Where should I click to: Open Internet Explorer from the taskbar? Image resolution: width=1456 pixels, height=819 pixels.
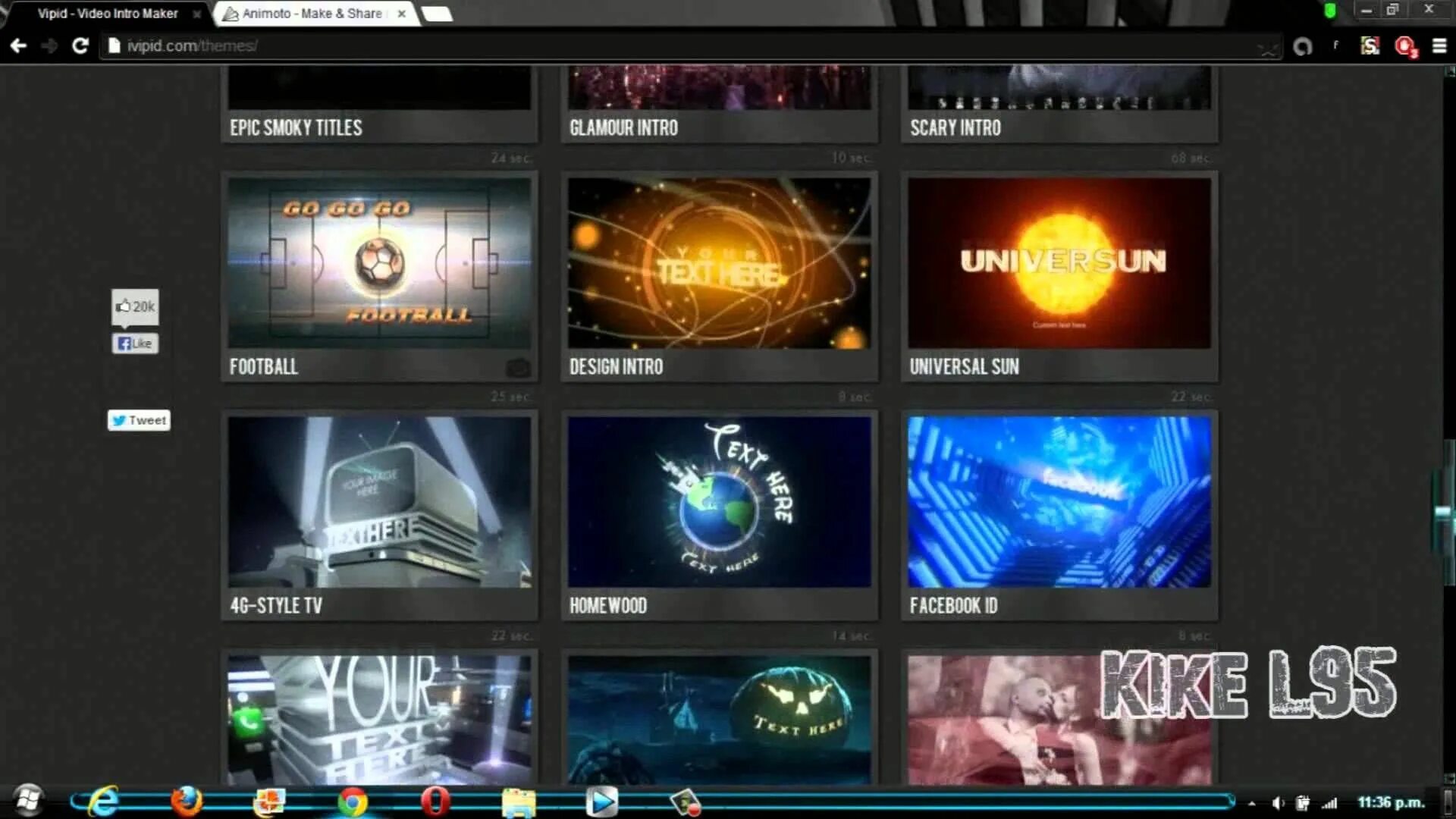(103, 802)
